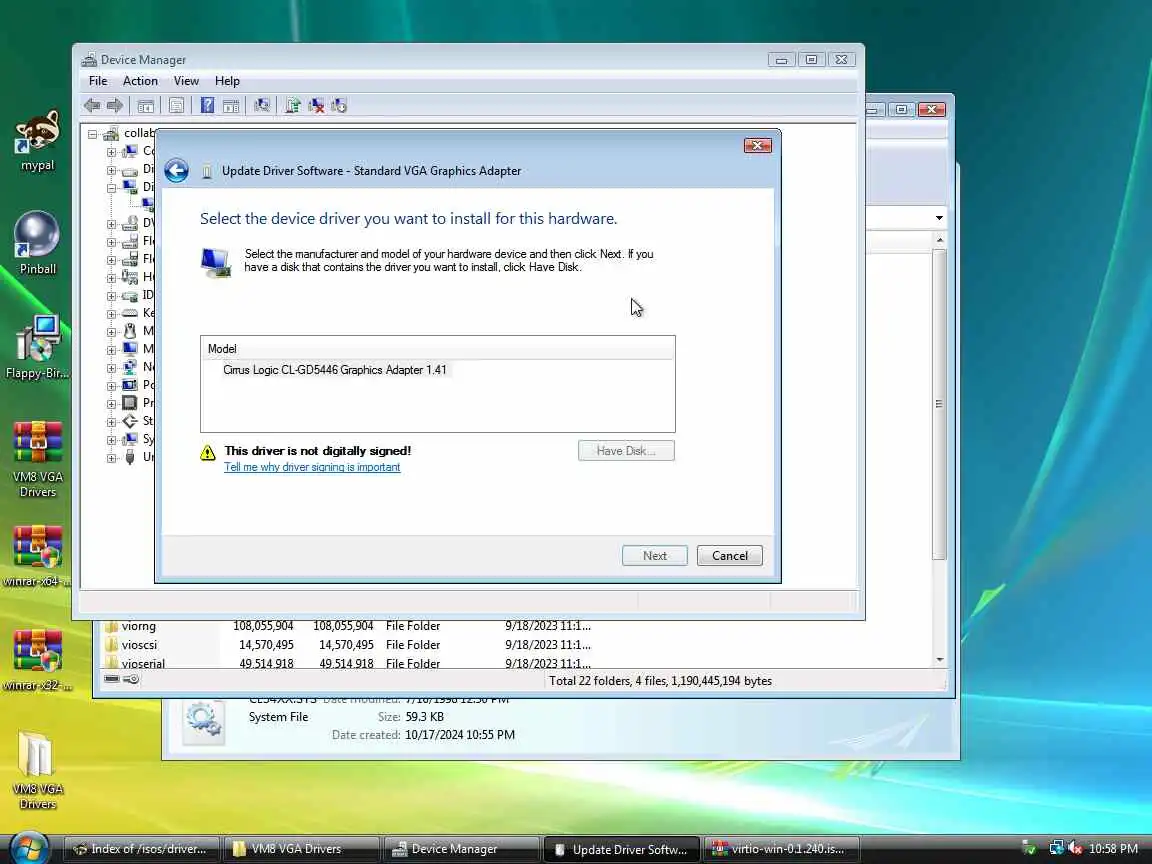Open the VM8 VGA Drivers WinRAR archive icon
The height and width of the screenshot is (864, 1152).
(37, 459)
